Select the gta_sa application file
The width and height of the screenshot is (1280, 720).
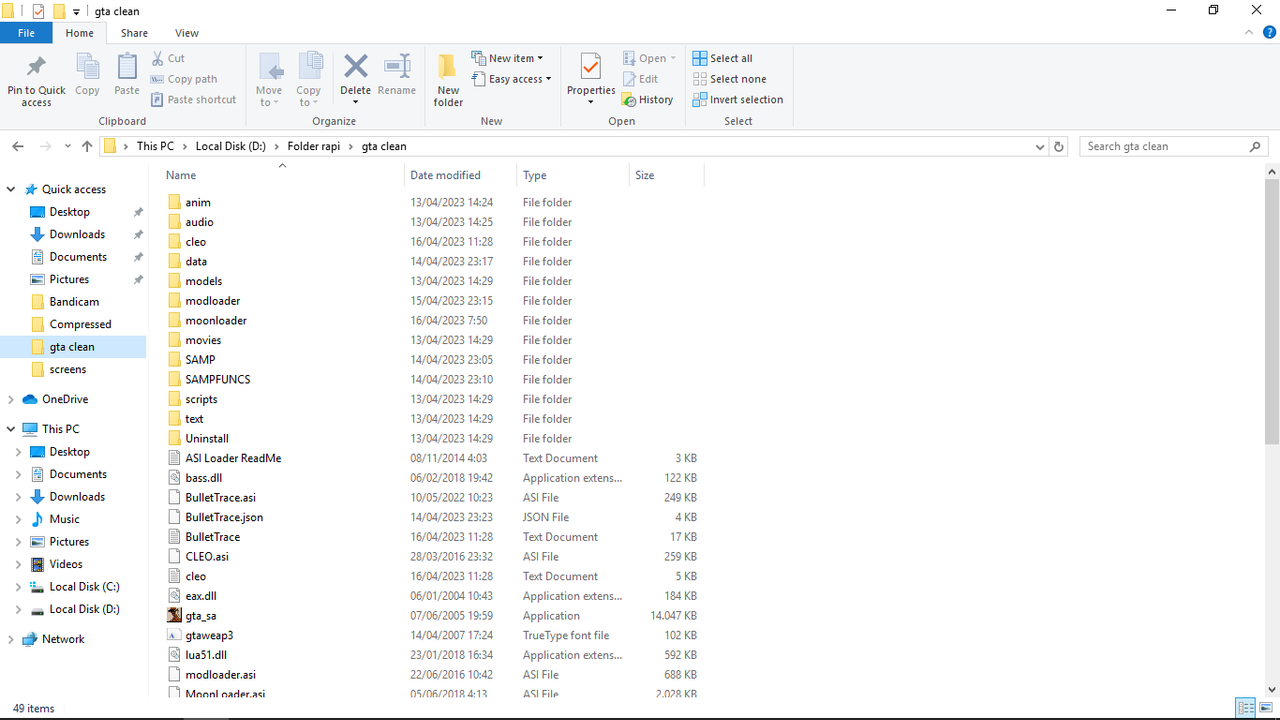tap(200, 615)
